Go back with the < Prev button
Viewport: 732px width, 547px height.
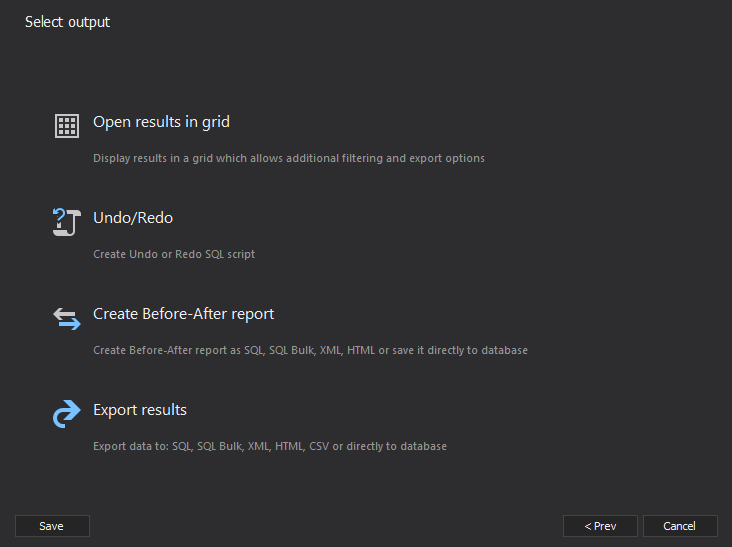600,526
